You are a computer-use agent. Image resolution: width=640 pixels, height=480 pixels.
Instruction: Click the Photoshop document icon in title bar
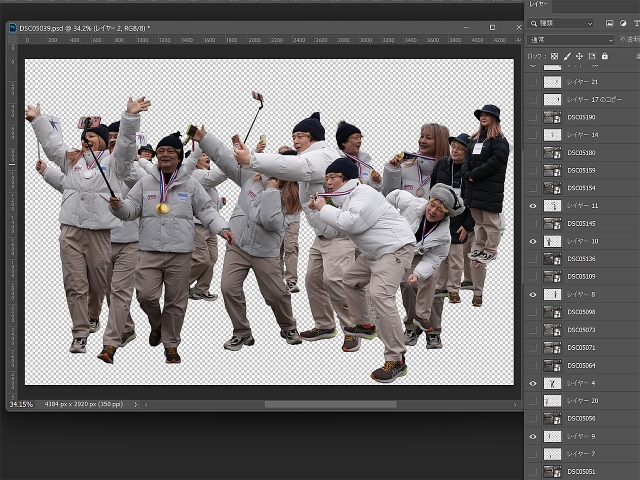click(12, 27)
